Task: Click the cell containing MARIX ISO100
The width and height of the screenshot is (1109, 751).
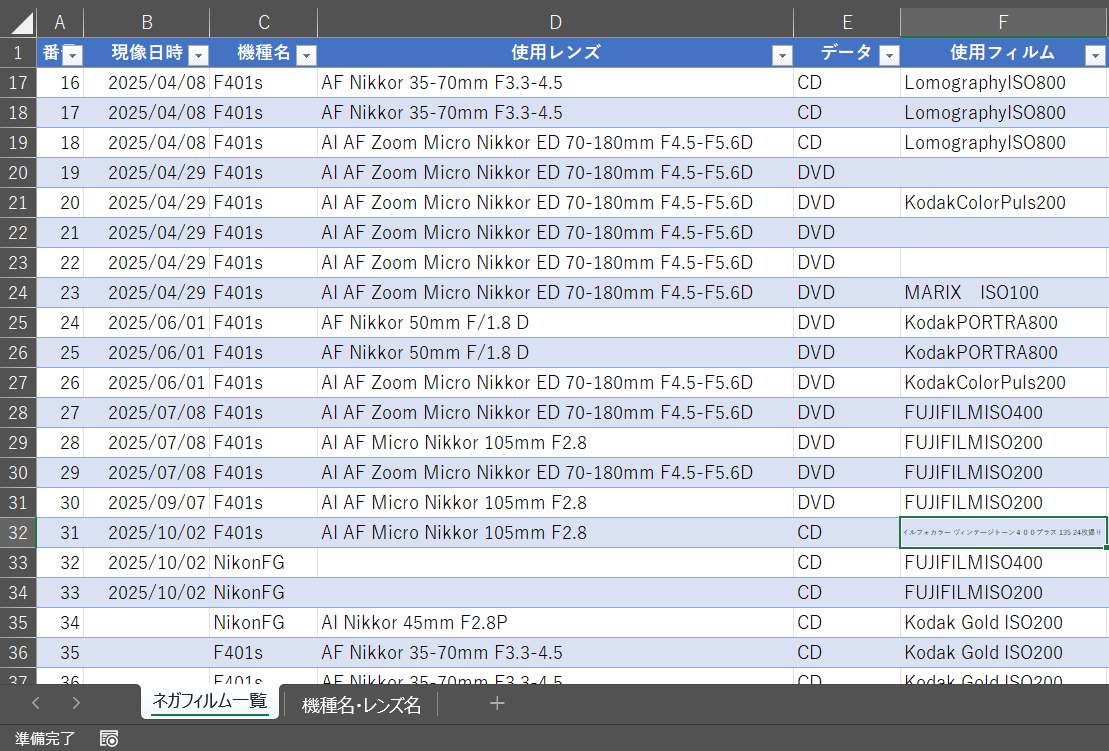Action: click(x=1003, y=293)
